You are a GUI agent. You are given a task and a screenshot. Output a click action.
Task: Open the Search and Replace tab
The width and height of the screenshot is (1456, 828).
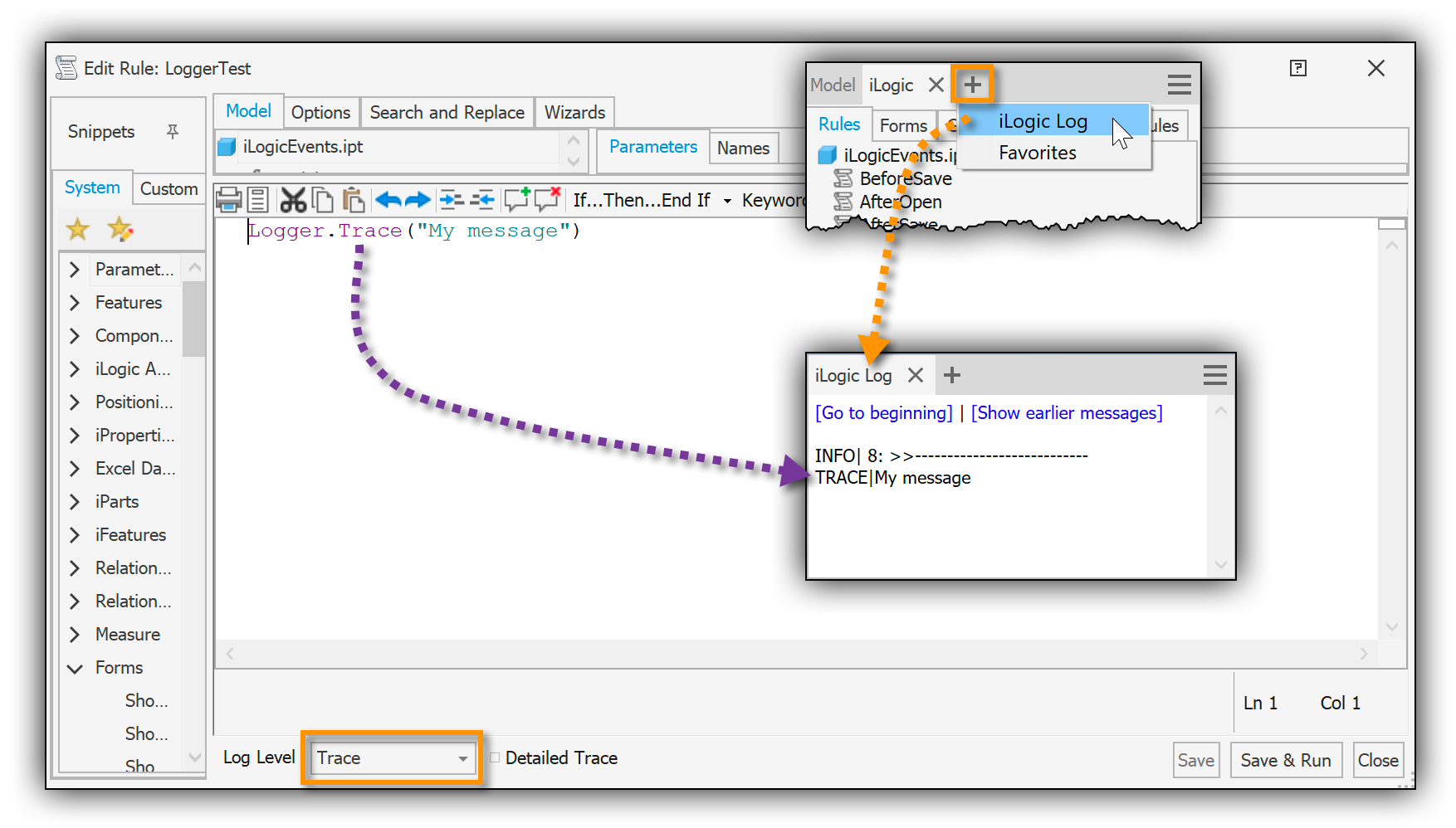[x=447, y=112]
